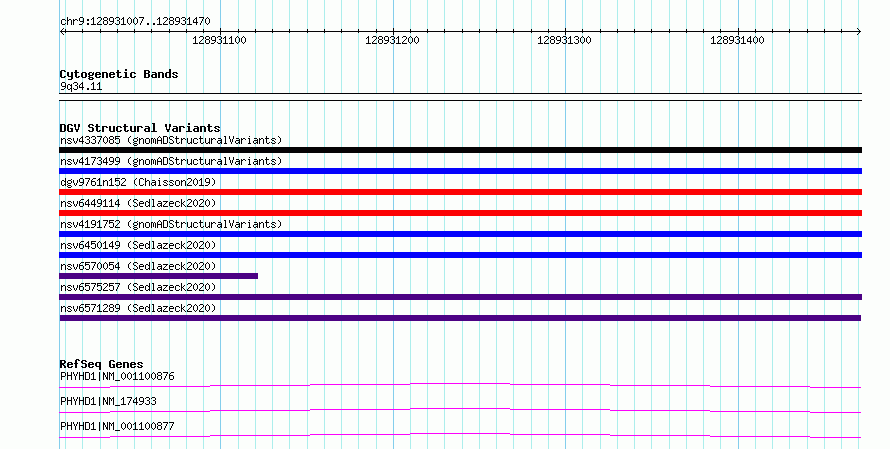Click the black nsv4337085 variant bar
The image size is (890, 449).
(x=460, y=150)
